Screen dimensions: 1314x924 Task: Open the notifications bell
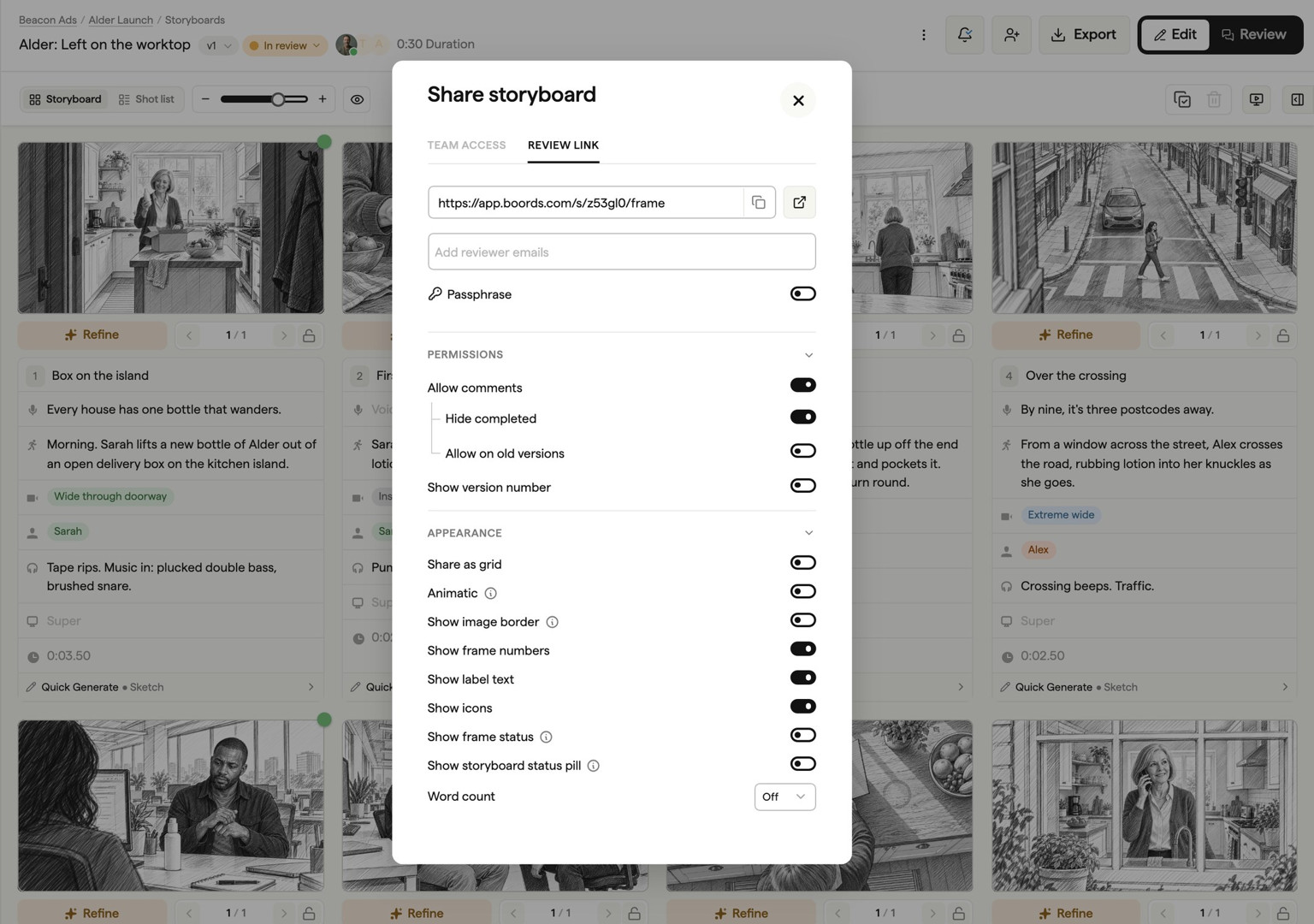click(x=965, y=35)
